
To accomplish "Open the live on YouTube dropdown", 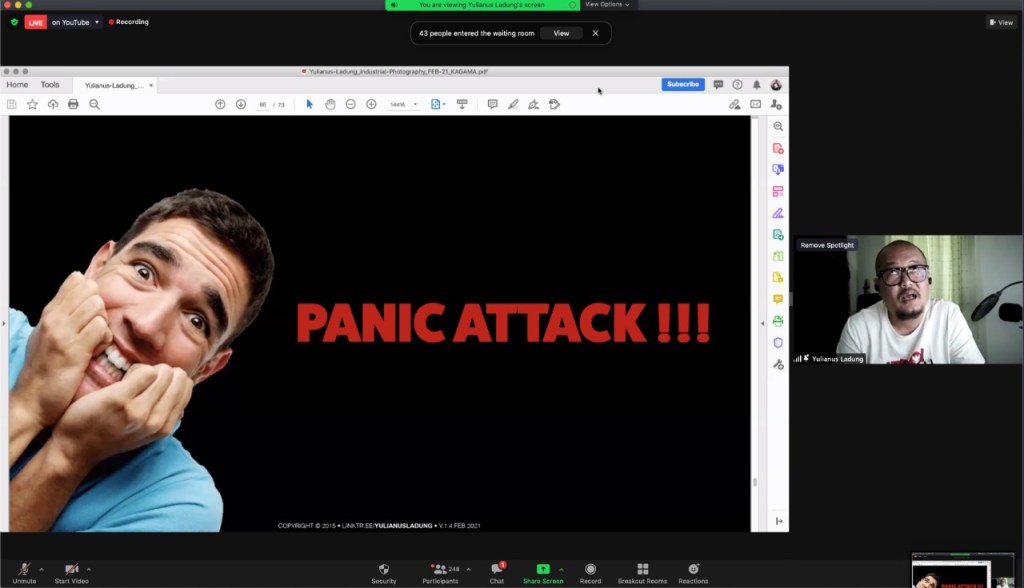I will tap(75, 22).
